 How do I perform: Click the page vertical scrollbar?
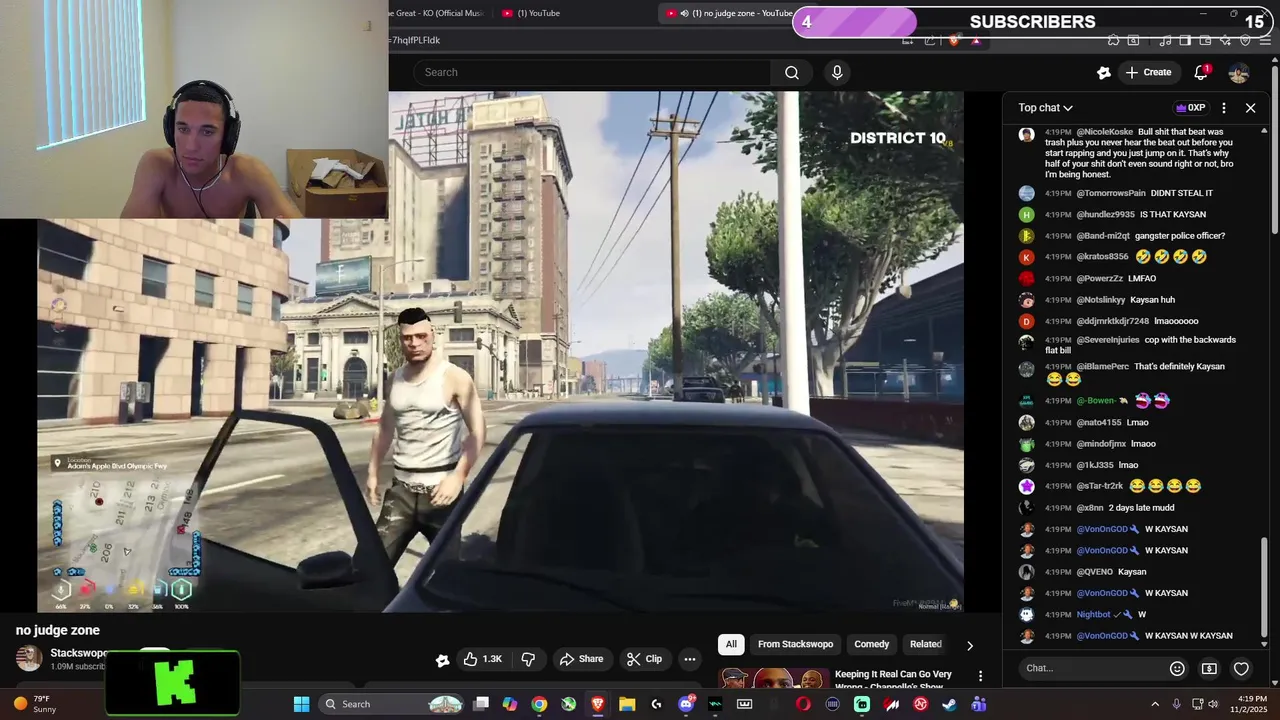tap(1275, 150)
